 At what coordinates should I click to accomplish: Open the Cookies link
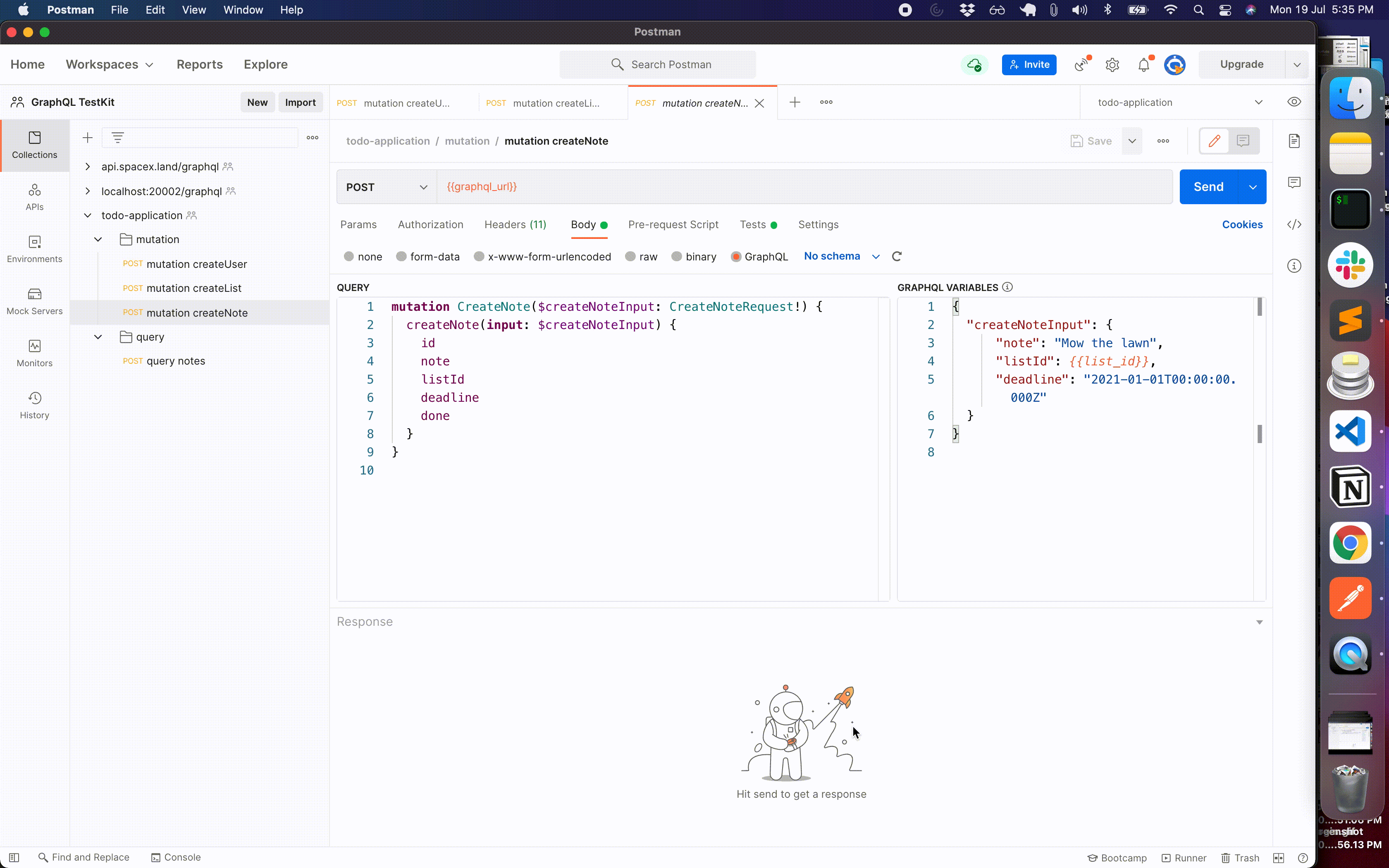coord(1242,224)
